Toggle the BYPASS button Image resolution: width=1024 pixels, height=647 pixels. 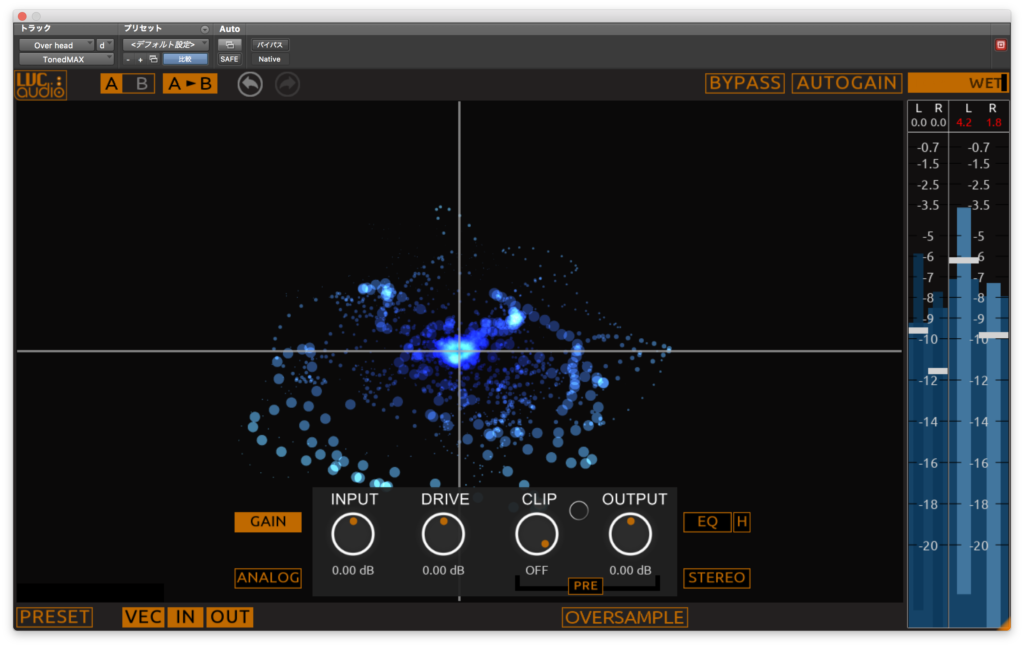[x=744, y=84]
